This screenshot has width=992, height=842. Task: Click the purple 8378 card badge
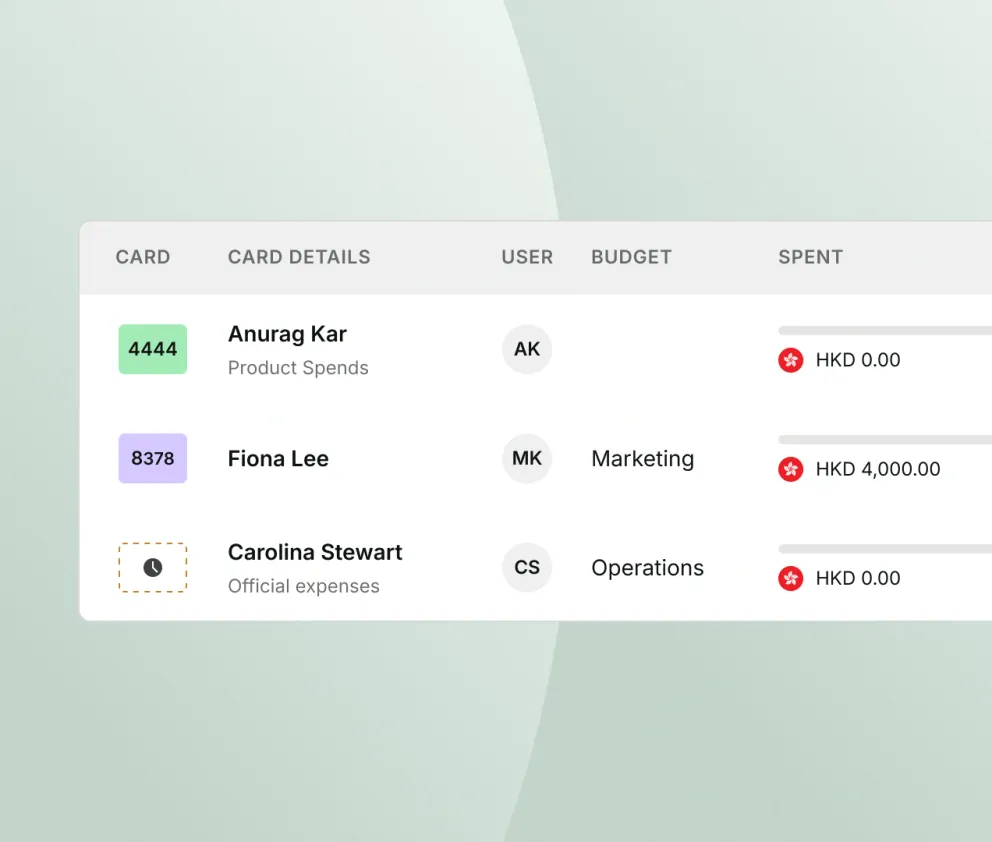point(152,458)
